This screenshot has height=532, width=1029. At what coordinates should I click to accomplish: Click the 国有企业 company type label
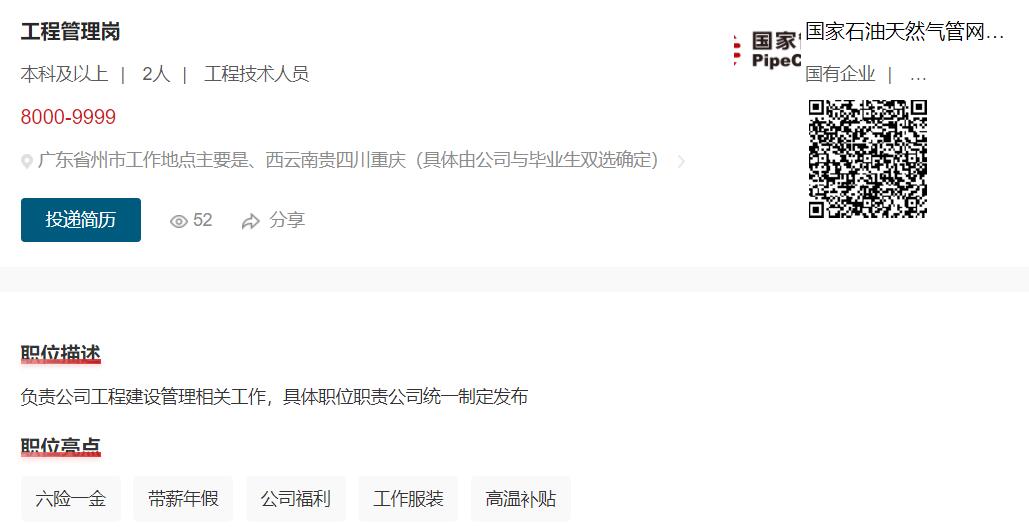[x=840, y=74]
